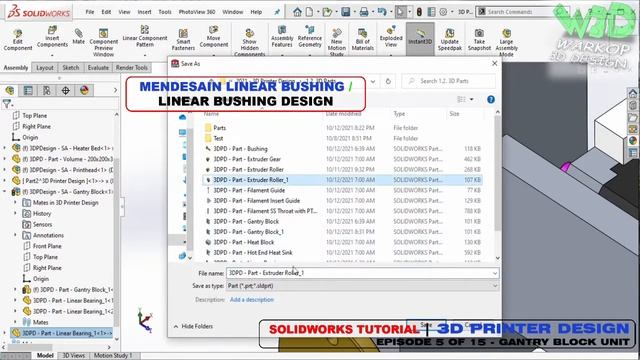640x360 pixels.
Task: Click the Edit Component tool
Action: (18, 40)
